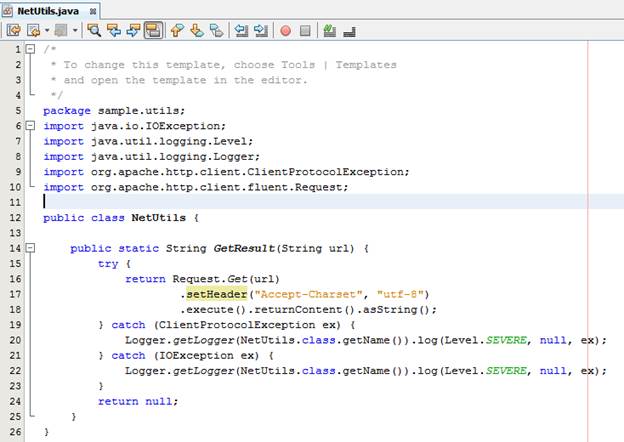This screenshot has width=624, height=442.
Task: Click GetResult method name on line 14
Action: point(244,248)
